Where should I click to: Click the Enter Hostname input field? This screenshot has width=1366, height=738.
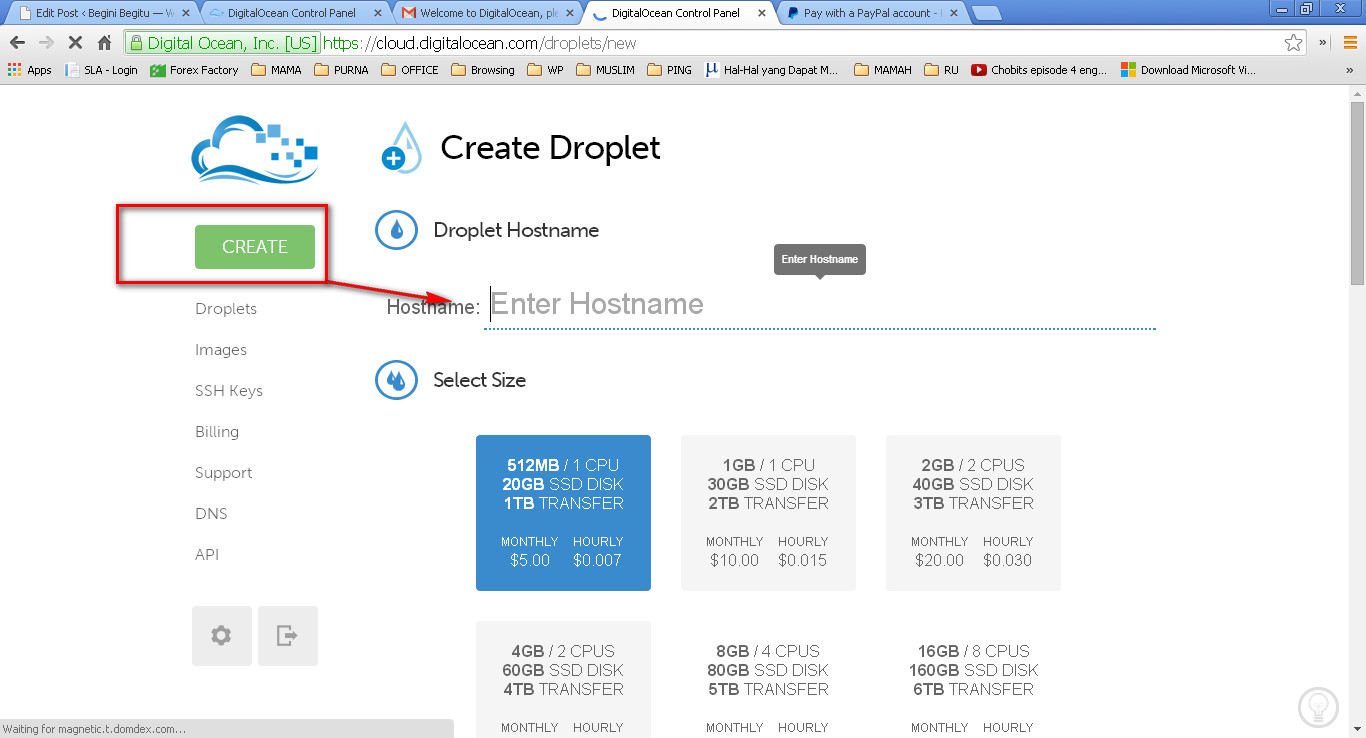[x=820, y=304]
